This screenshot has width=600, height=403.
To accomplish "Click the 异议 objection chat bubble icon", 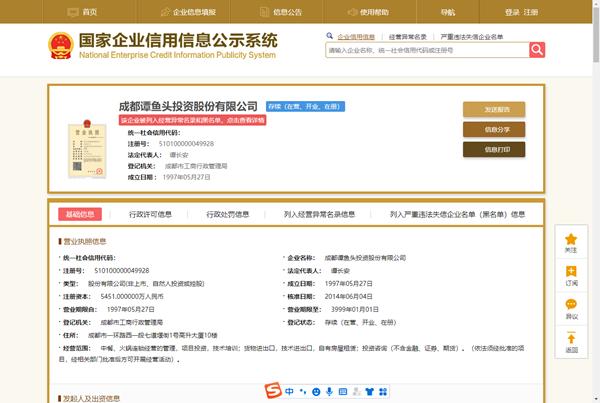I will click(571, 305).
